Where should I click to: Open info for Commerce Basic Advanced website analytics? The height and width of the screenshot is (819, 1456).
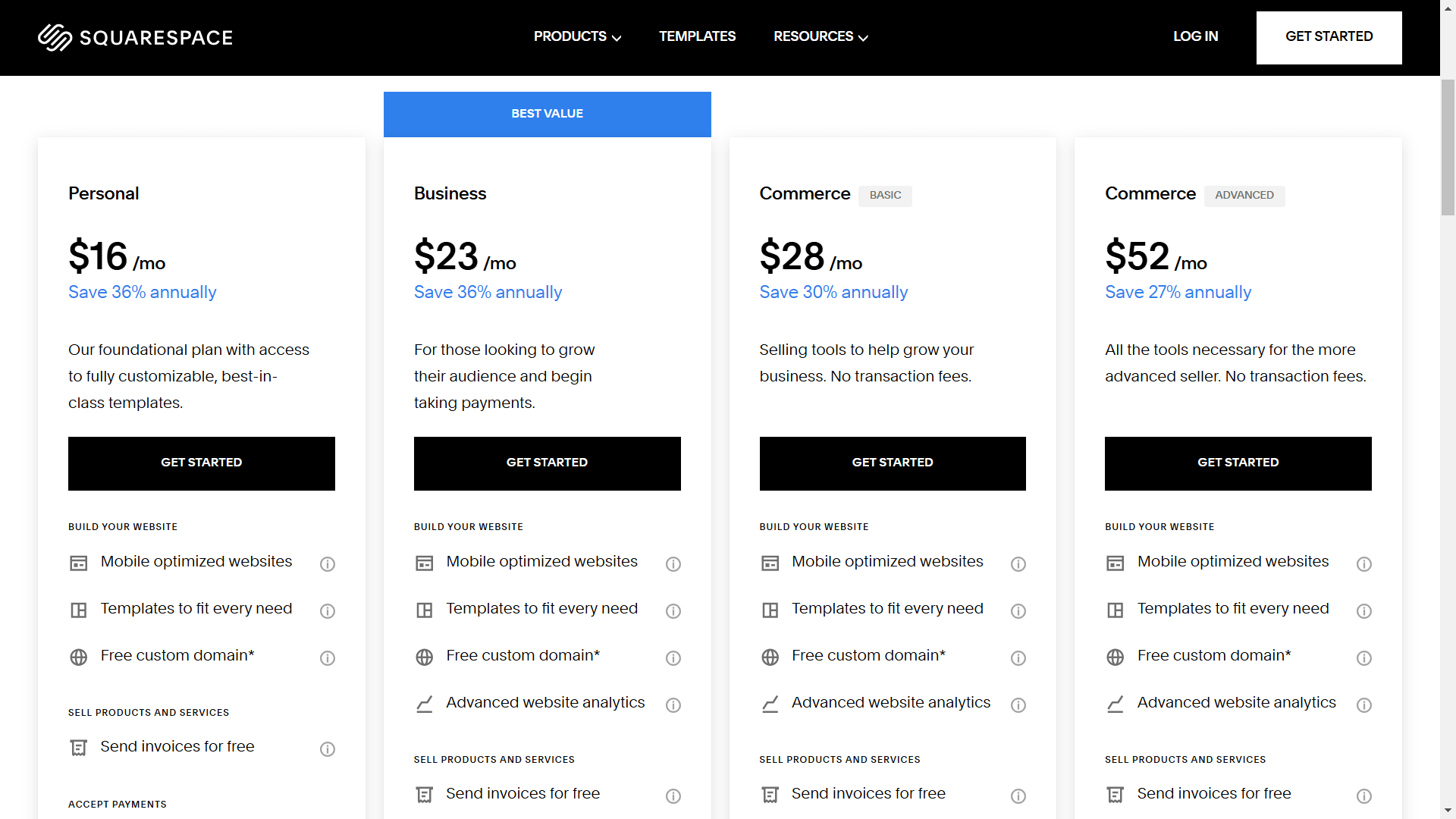coord(1018,704)
